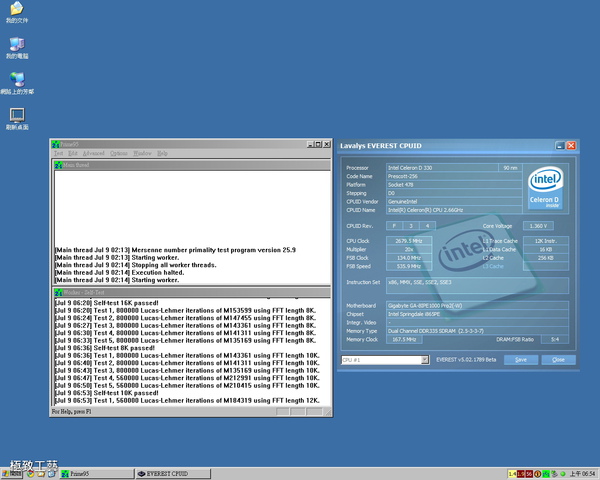Switch to Prime95 via taskbar button
Screen dimensions: 600x480
[97, 474]
